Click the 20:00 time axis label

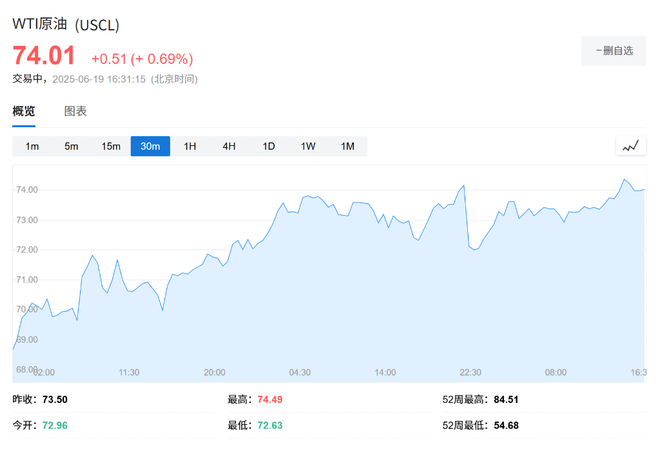pyautogui.click(x=214, y=373)
